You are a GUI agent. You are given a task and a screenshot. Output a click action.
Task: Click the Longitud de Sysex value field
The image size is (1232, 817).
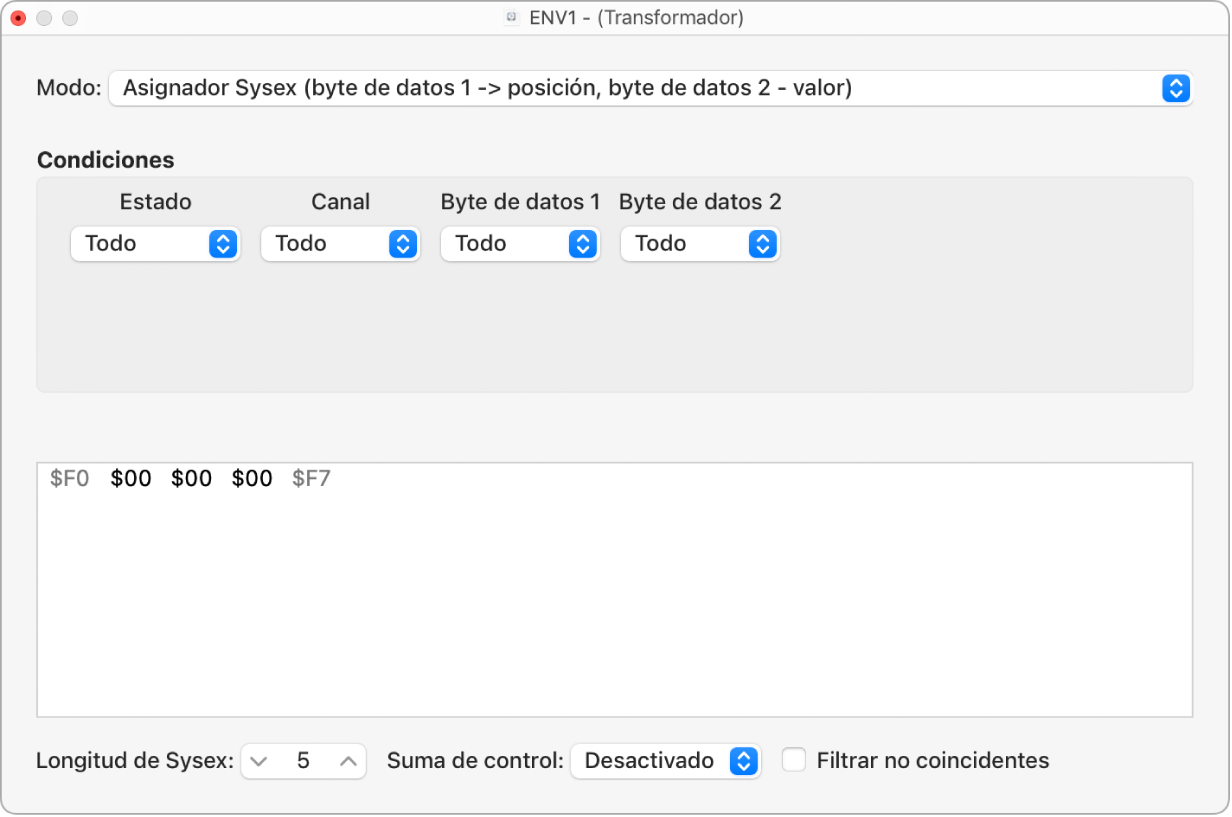click(303, 761)
